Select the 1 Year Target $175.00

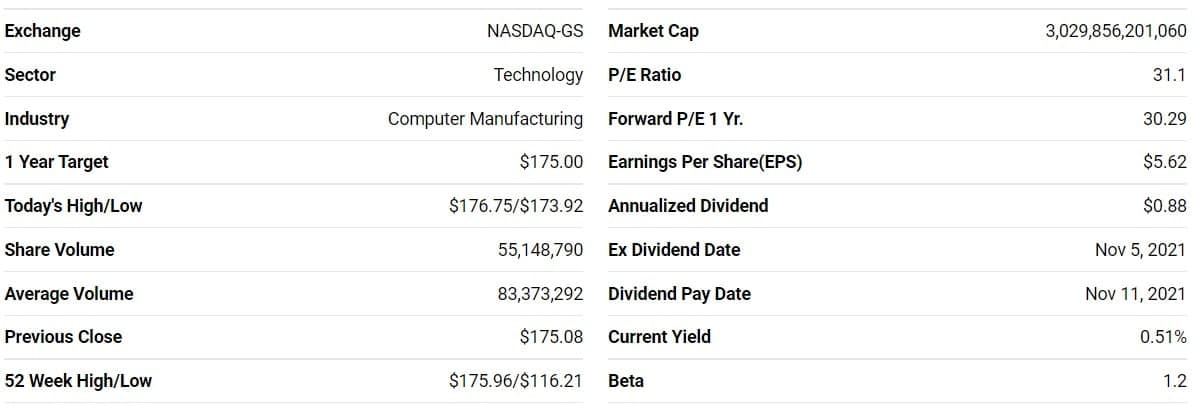point(551,162)
